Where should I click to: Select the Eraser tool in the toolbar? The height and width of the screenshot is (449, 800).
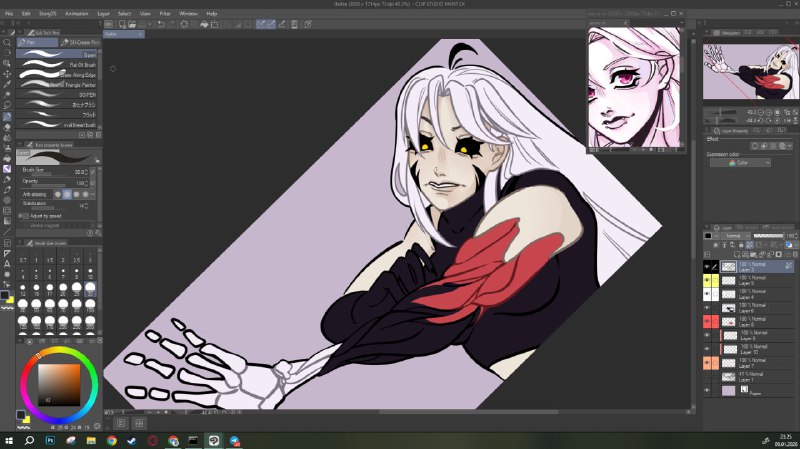point(7,127)
